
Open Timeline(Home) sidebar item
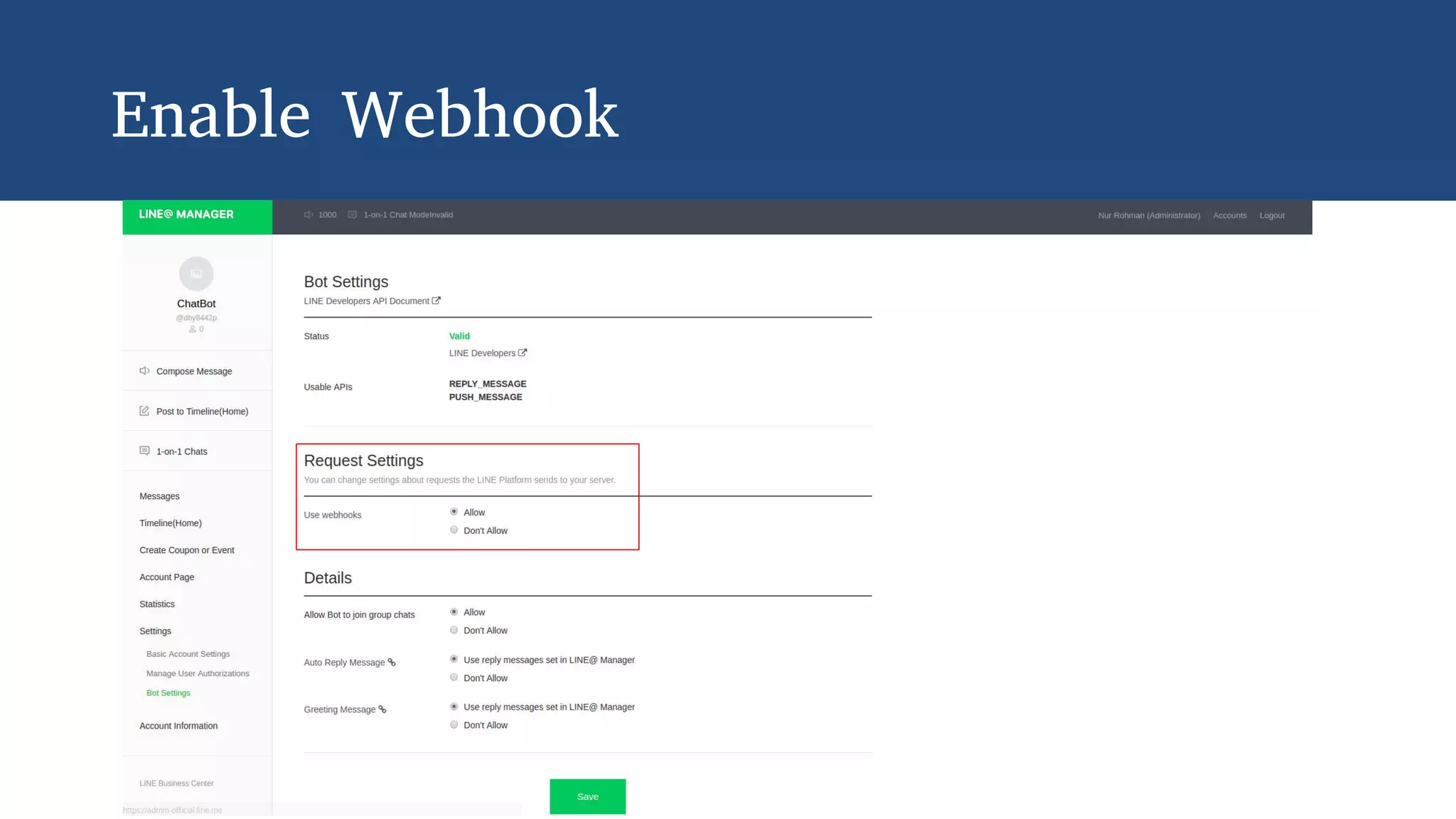point(171,523)
